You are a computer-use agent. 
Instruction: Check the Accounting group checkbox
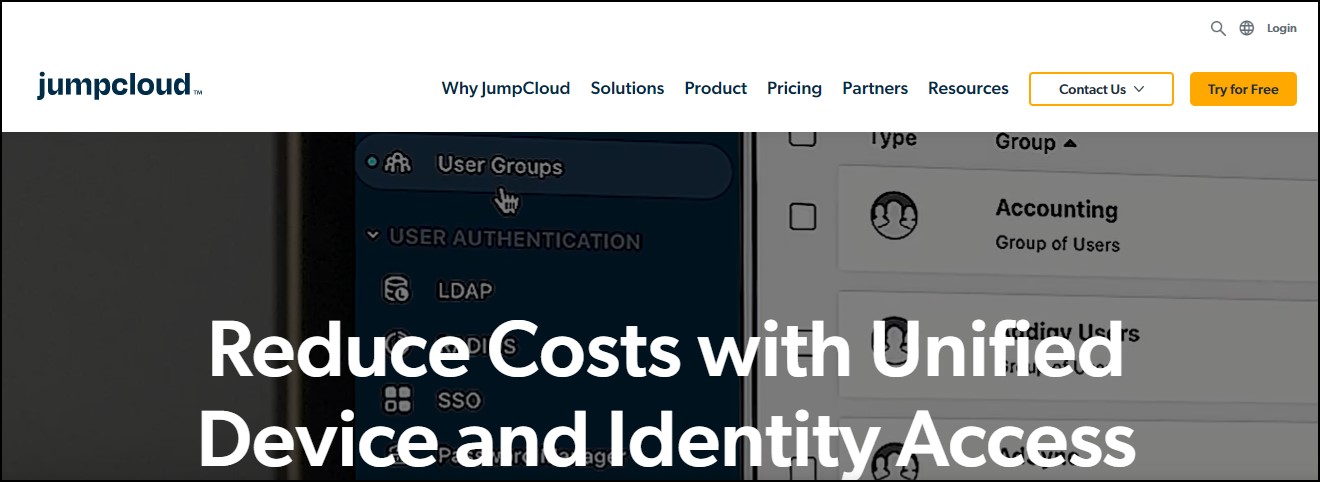[x=803, y=216]
